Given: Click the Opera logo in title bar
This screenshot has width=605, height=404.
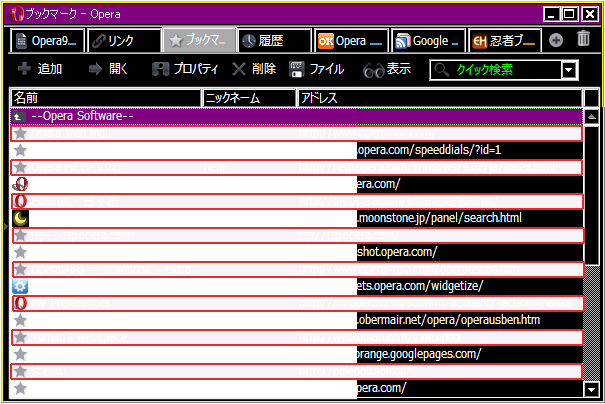Looking at the screenshot, I should pyautogui.click(x=16, y=14).
